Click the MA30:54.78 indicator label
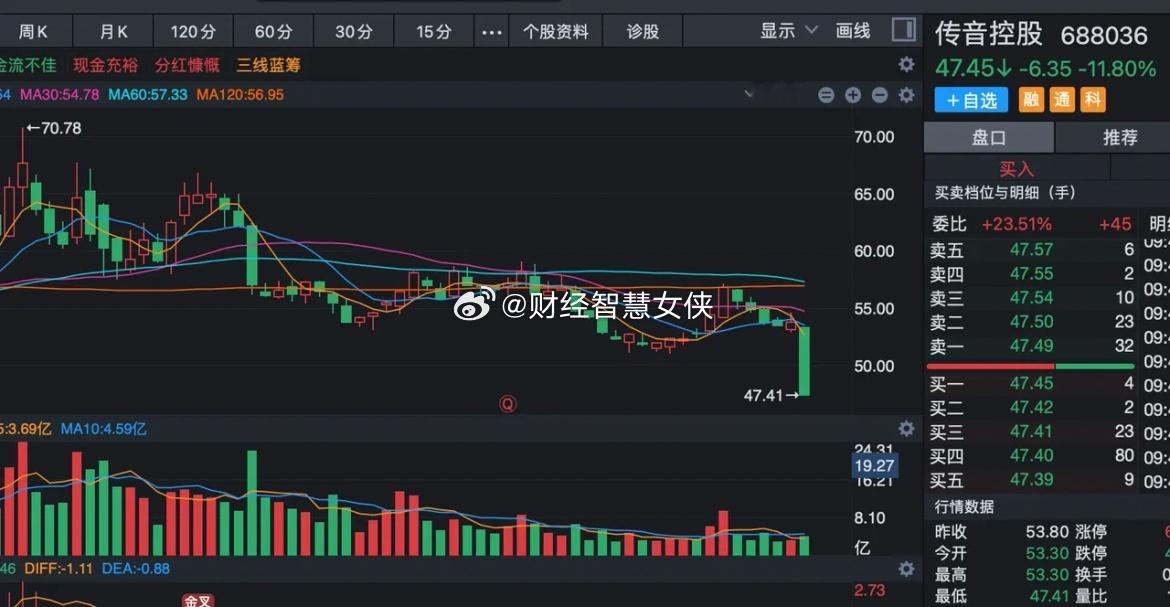 coord(59,95)
